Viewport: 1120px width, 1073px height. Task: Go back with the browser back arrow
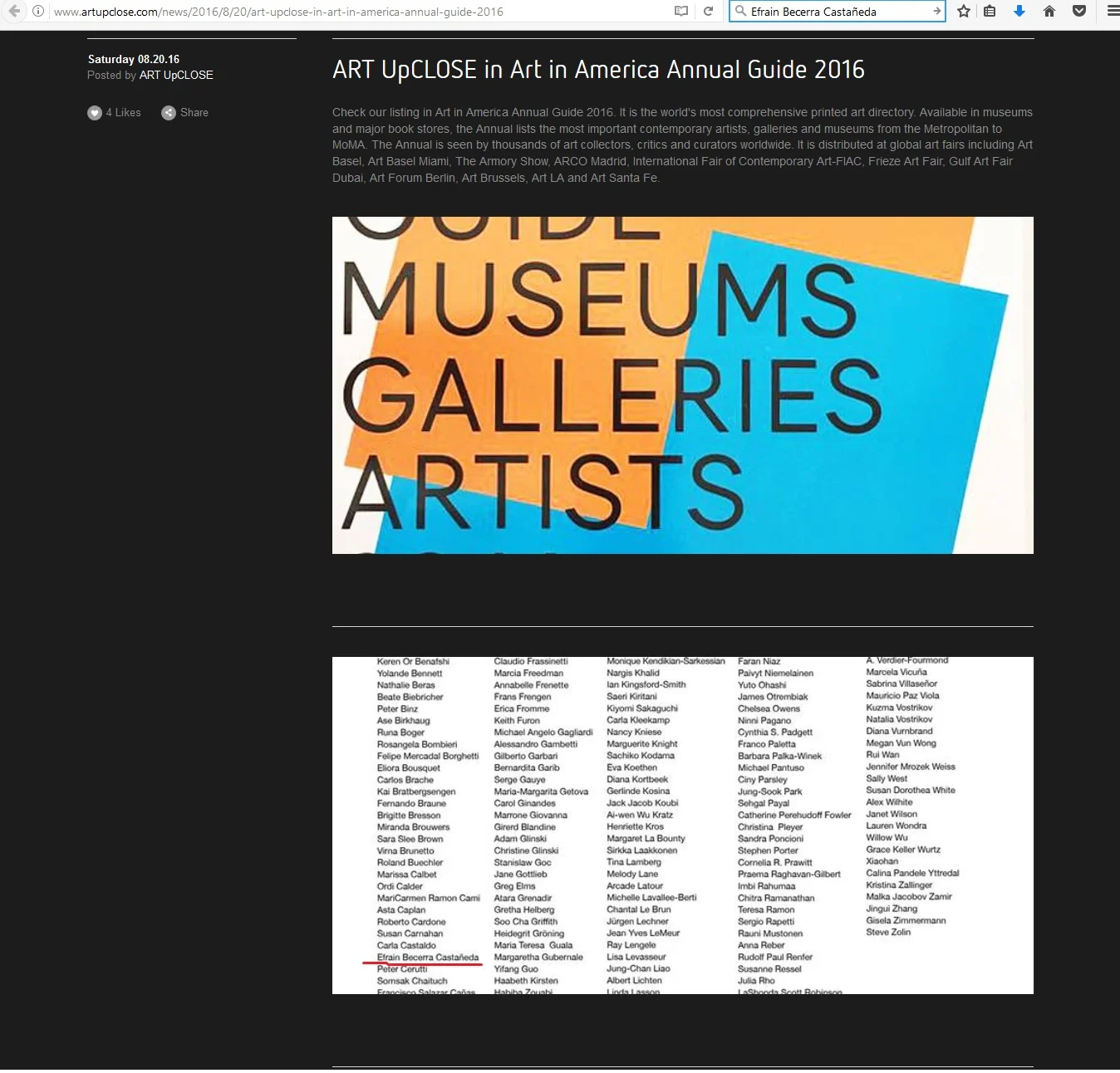tap(14, 11)
